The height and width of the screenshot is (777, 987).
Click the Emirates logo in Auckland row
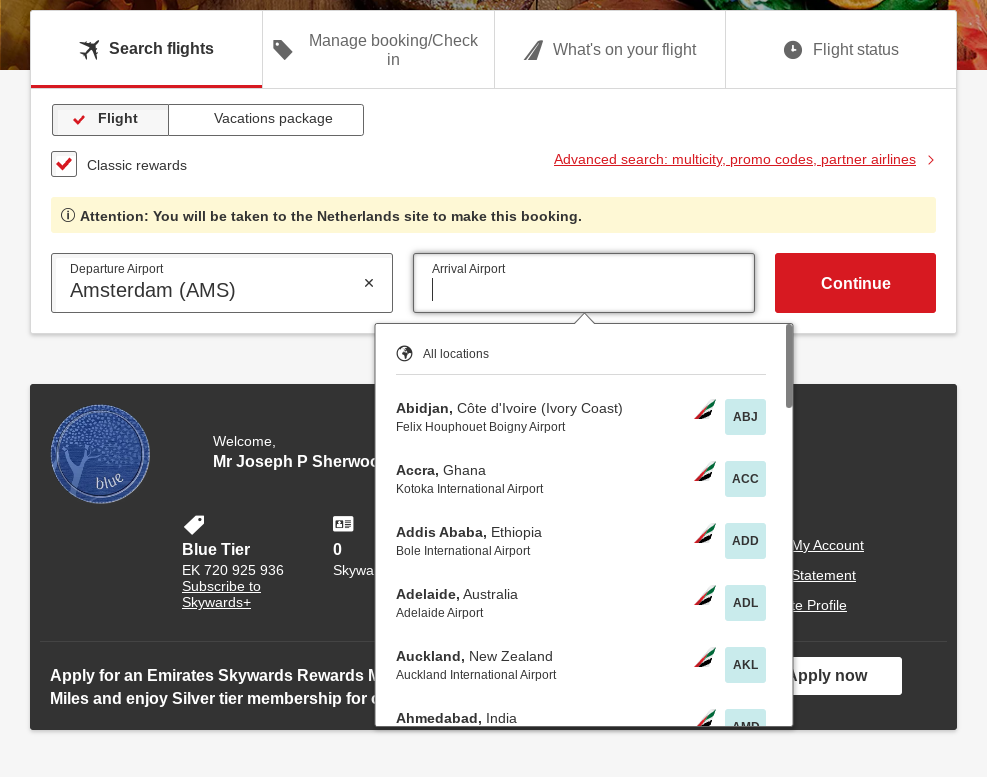(x=705, y=659)
